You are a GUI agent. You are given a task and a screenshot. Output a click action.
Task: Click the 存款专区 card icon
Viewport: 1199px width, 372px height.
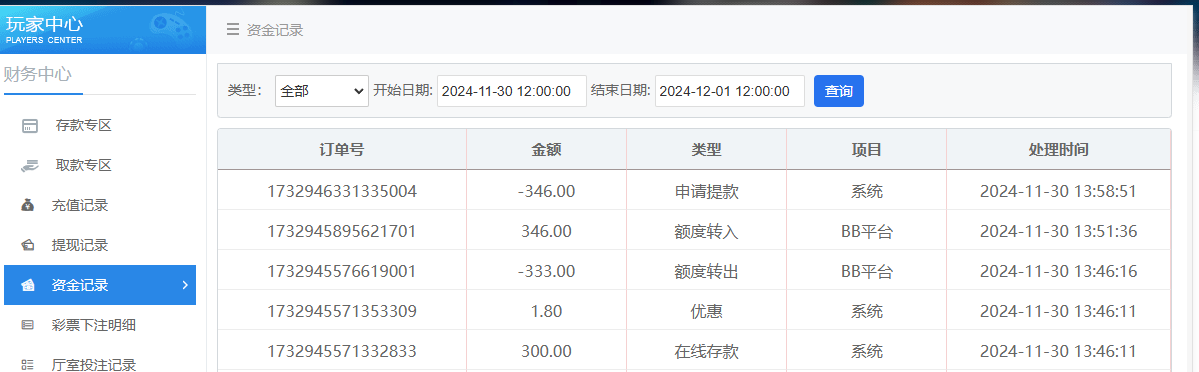[30, 126]
